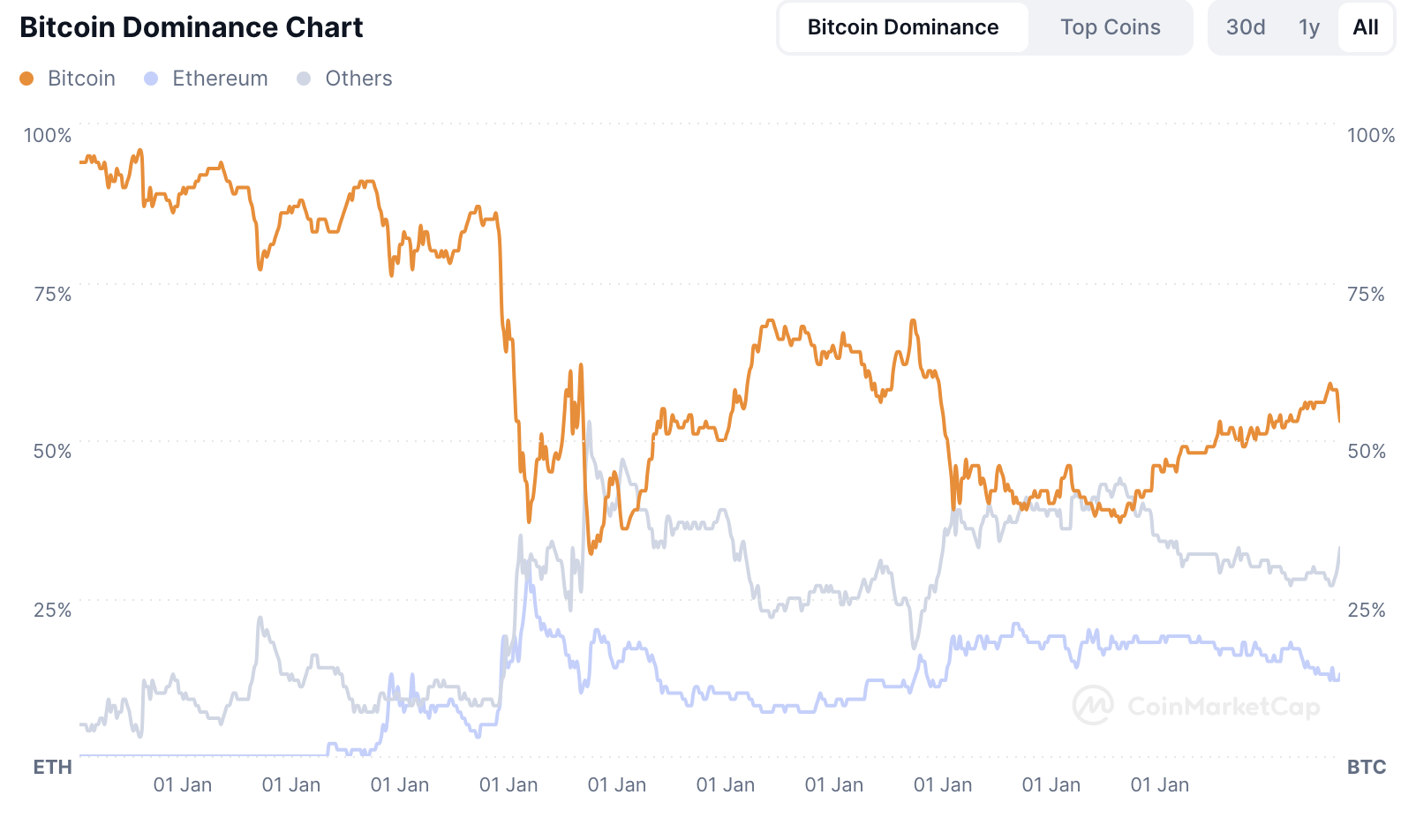The image size is (1416, 840).
Task: Select the All time range
Action: coord(1365,26)
